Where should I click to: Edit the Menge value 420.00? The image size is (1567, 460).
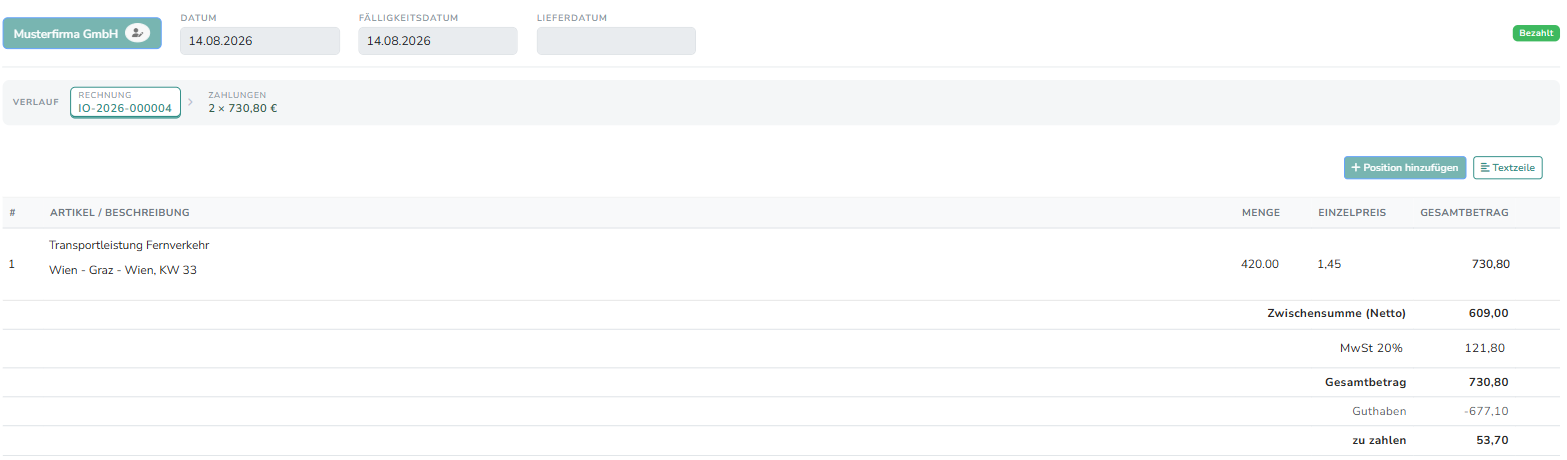pyautogui.click(x=1259, y=264)
